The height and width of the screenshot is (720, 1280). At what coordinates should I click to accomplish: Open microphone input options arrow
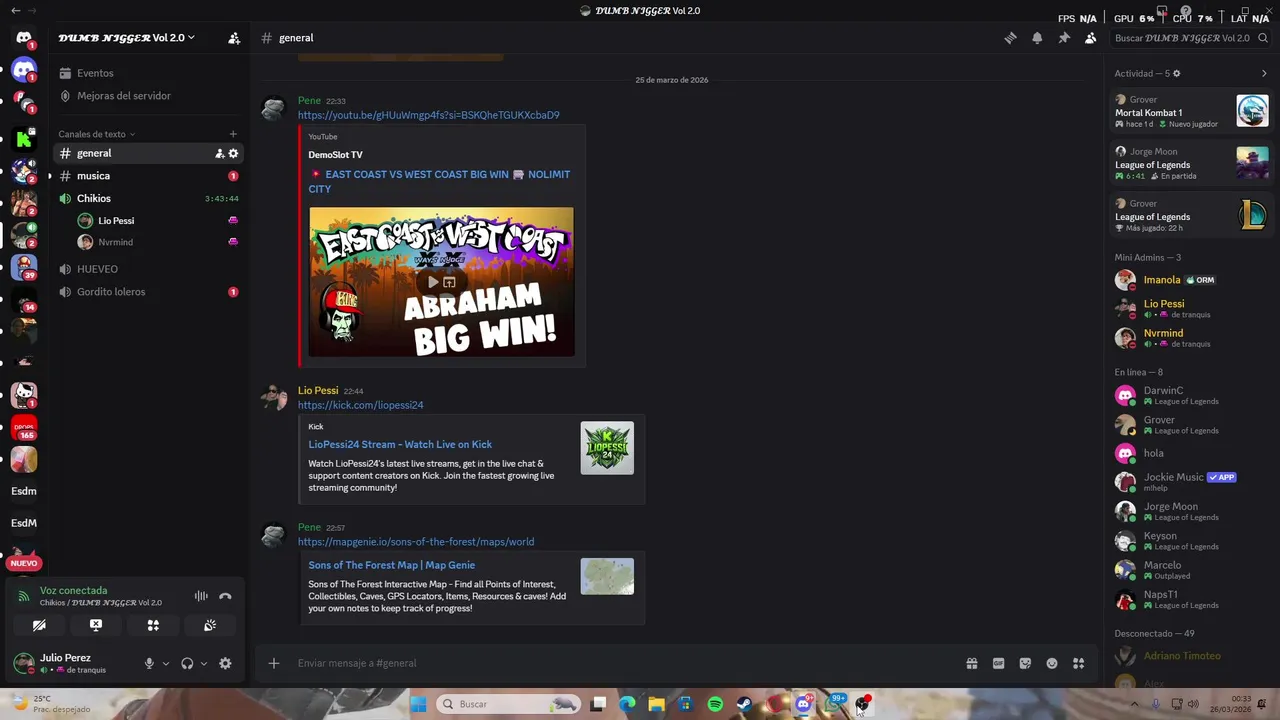tap(166, 663)
